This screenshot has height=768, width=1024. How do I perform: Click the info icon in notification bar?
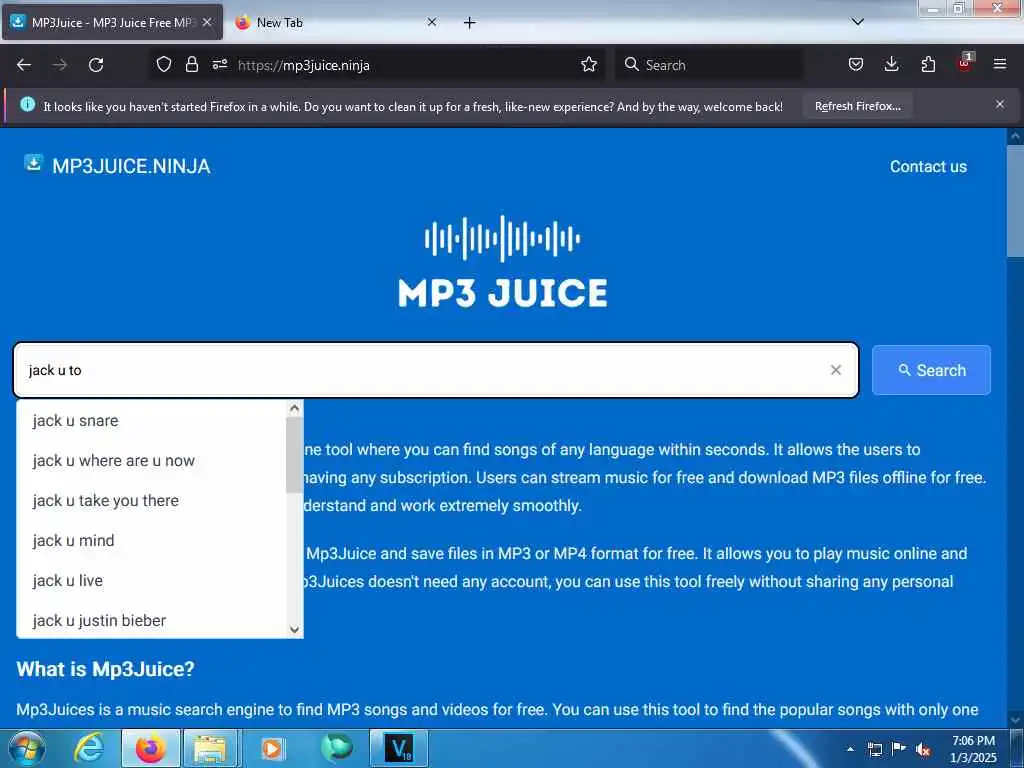click(27, 104)
